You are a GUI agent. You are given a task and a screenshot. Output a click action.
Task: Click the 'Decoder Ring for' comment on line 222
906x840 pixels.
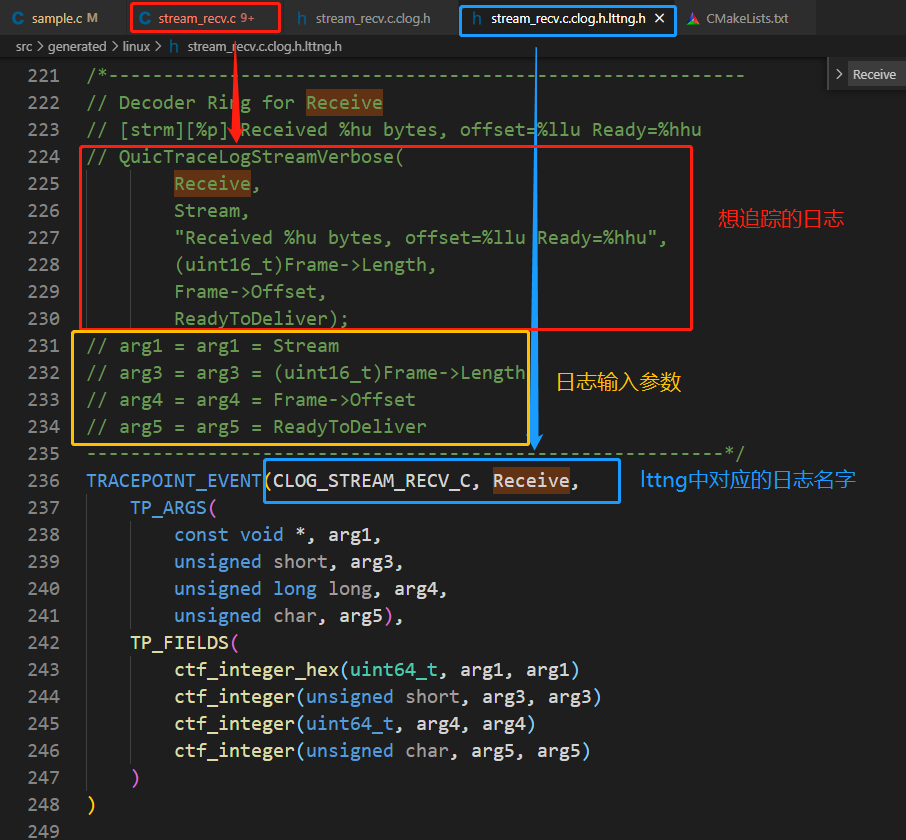(x=206, y=103)
